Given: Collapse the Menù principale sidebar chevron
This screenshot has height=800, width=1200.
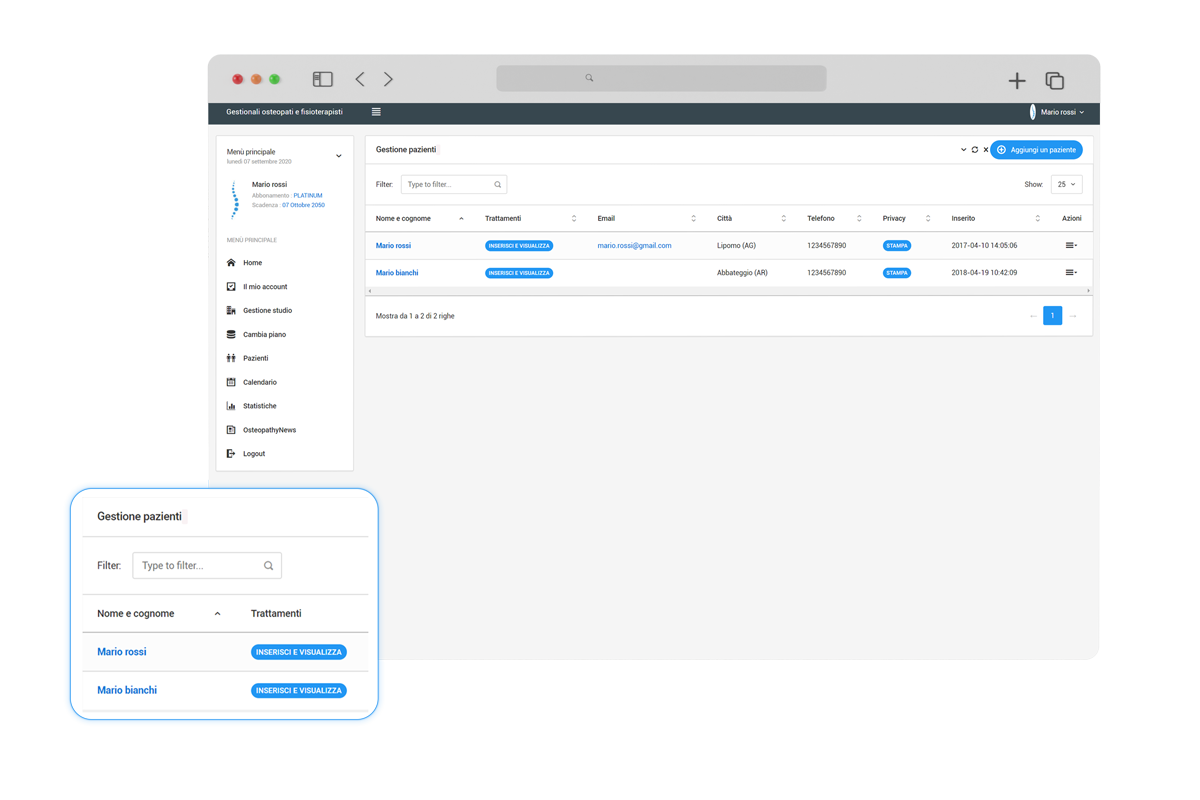Looking at the screenshot, I should click(x=338, y=156).
